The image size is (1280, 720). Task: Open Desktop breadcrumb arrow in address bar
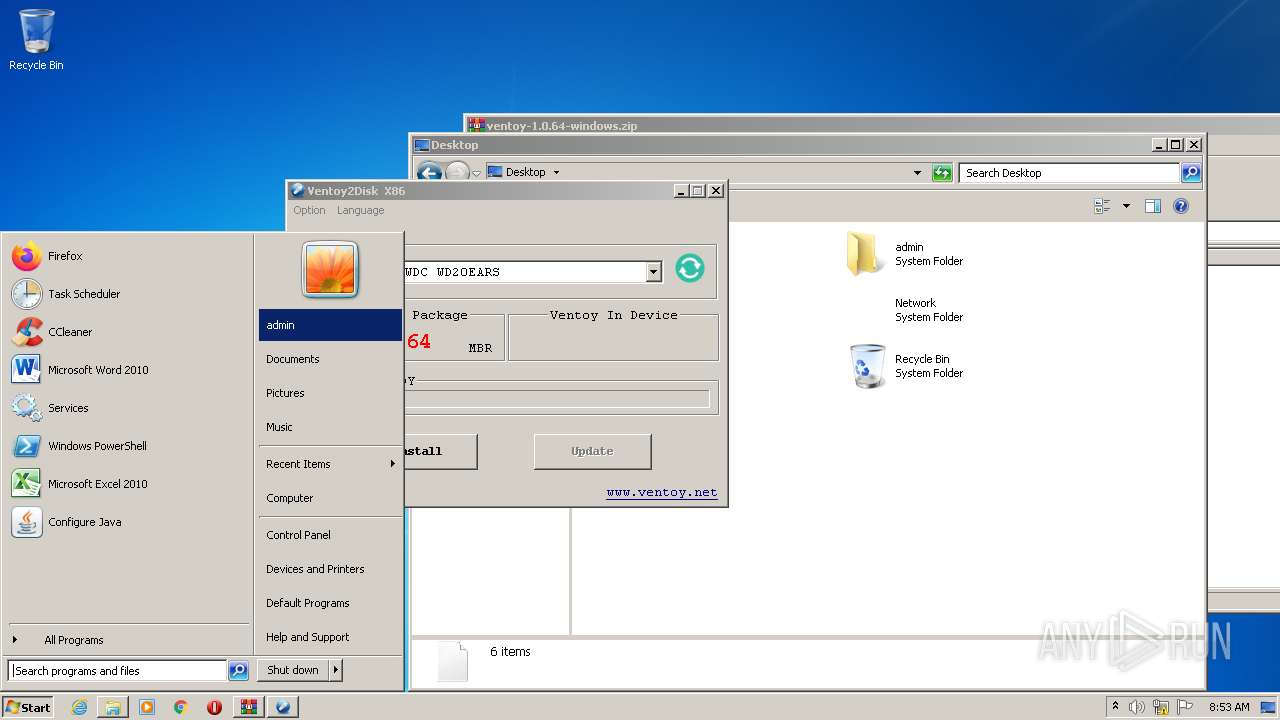coord(556,172)
